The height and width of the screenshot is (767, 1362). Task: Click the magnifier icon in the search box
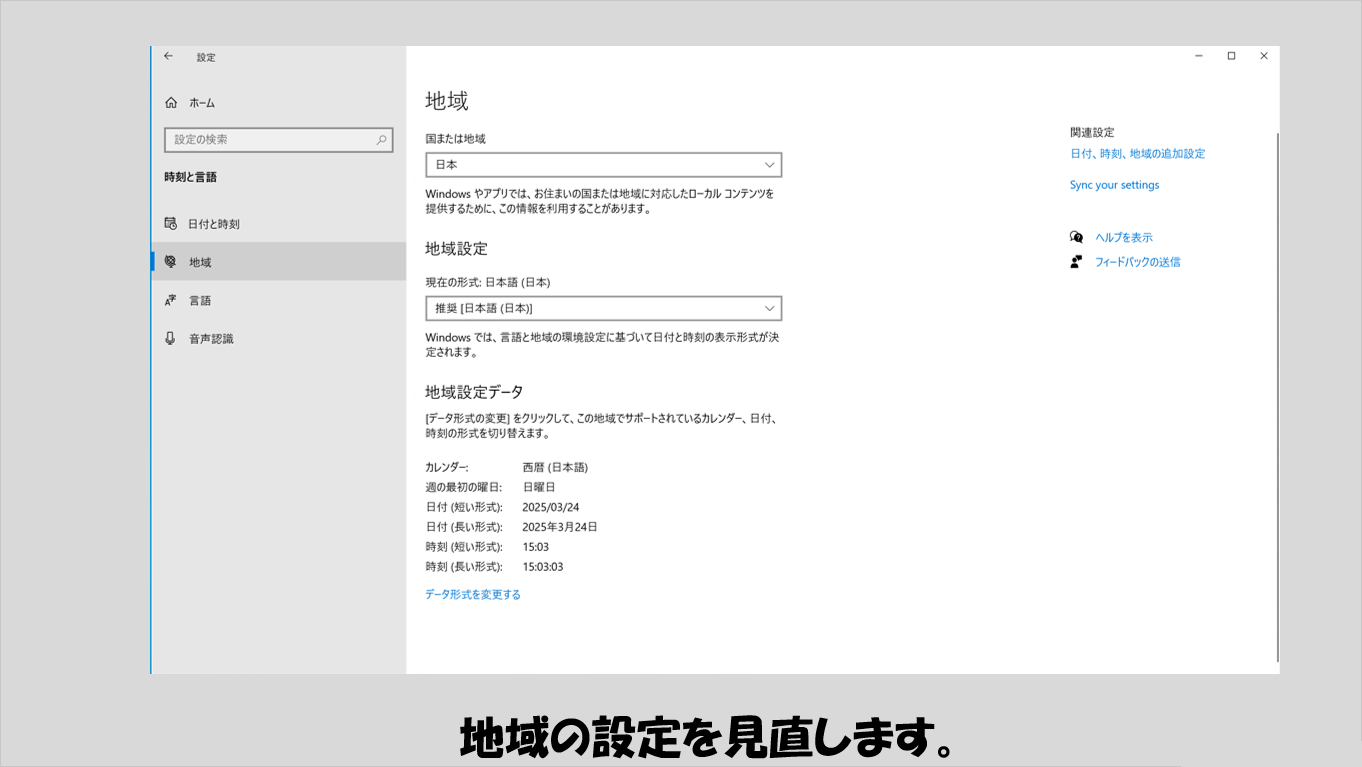coord(381,140)
